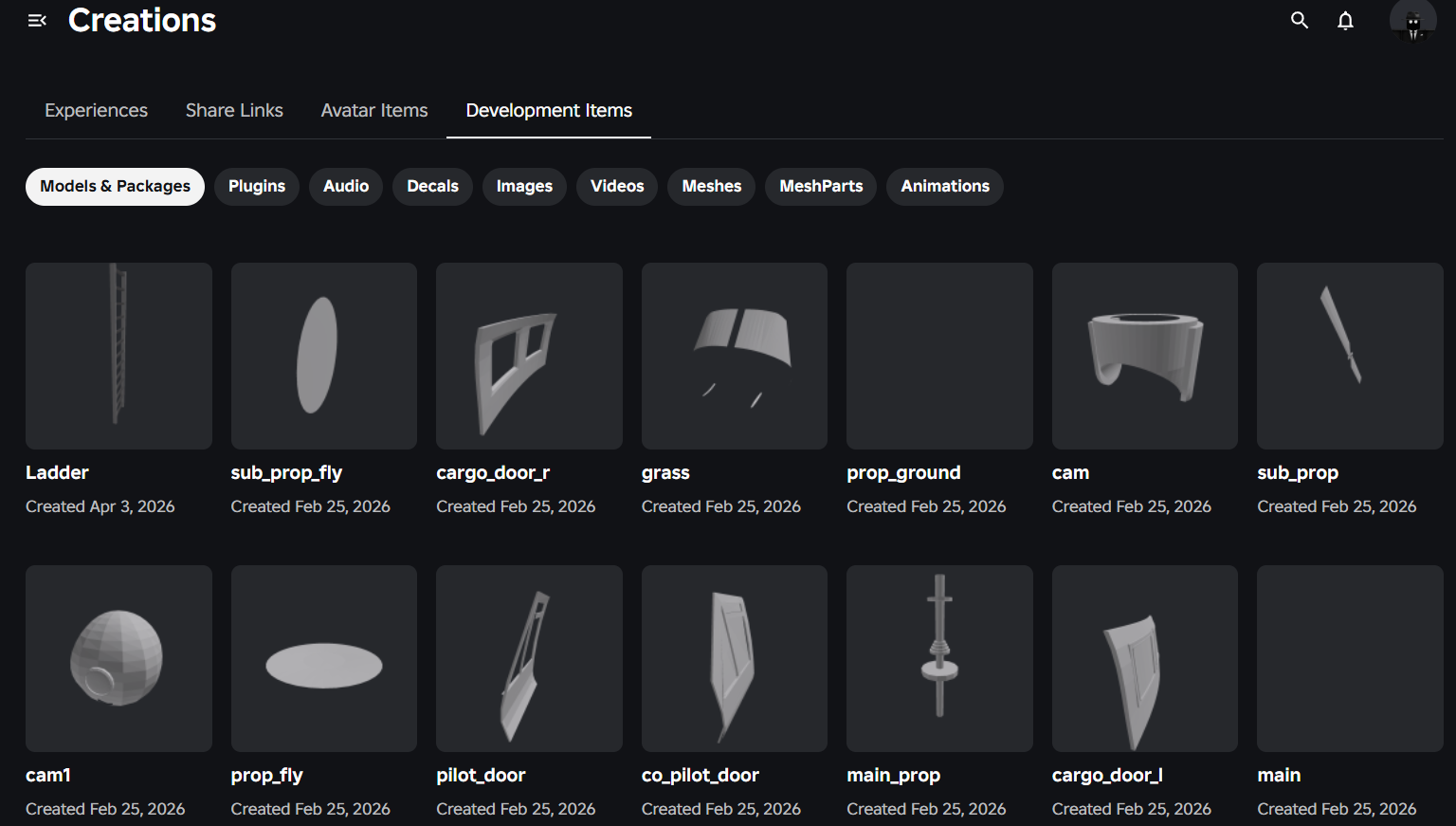Screen dimensions: 1456x826
Task: Open the cargo_door_l model thumbnail
Action: [x=1145, y=658]
